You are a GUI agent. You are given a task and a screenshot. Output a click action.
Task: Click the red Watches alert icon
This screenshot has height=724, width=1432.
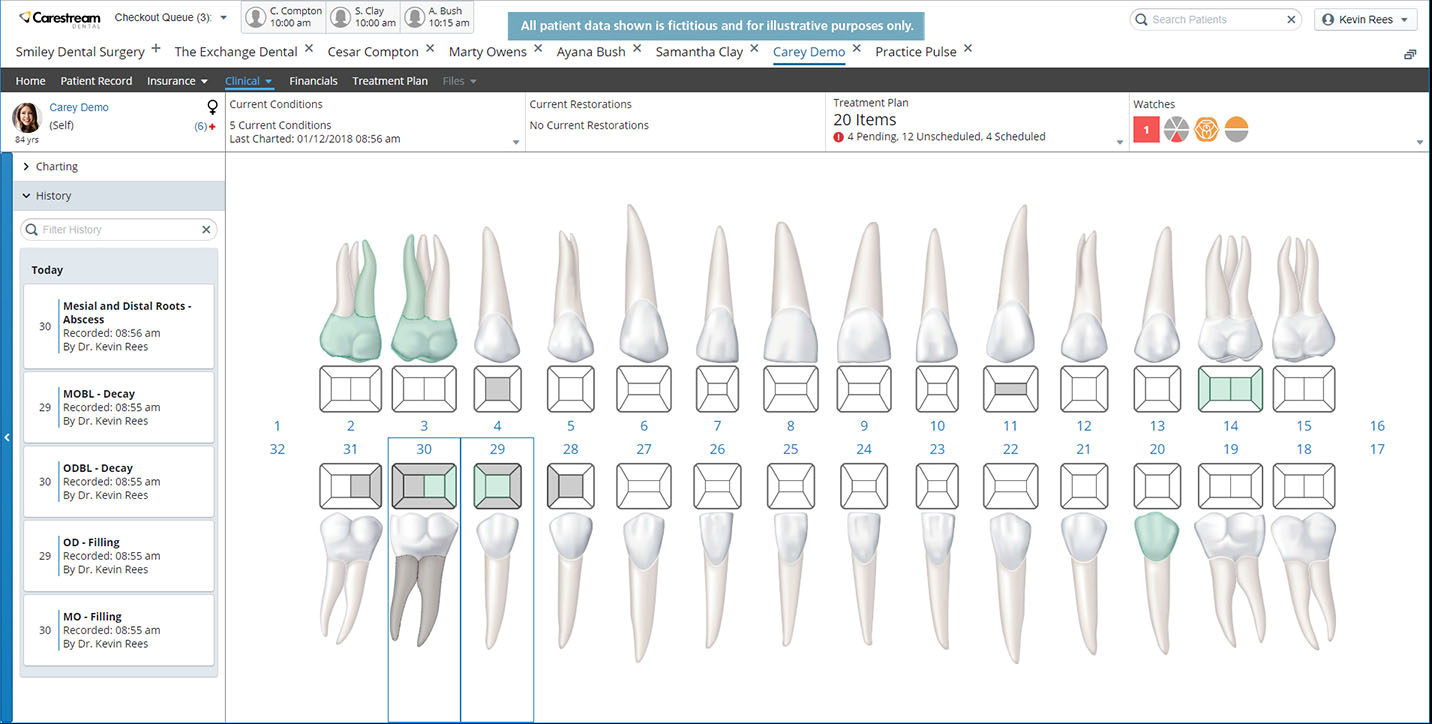click(x=1147, y=129)
